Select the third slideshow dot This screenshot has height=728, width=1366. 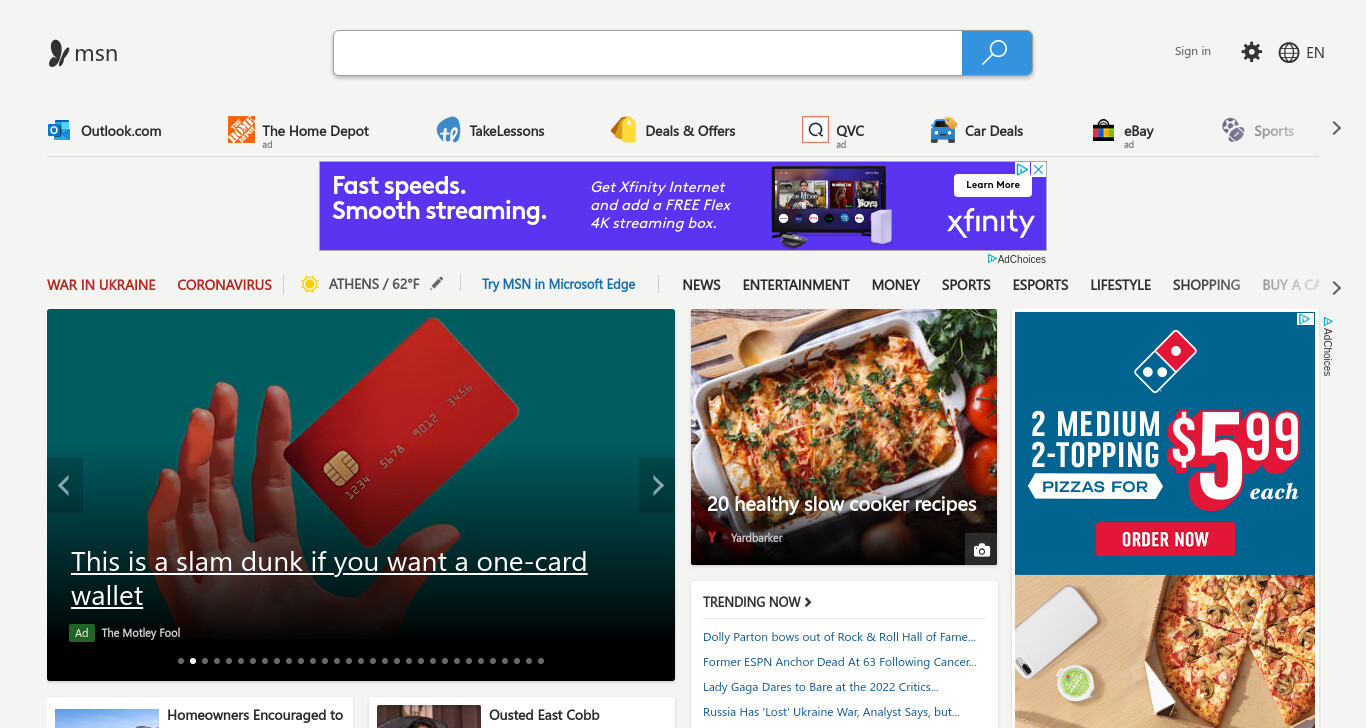pos(205,661)
